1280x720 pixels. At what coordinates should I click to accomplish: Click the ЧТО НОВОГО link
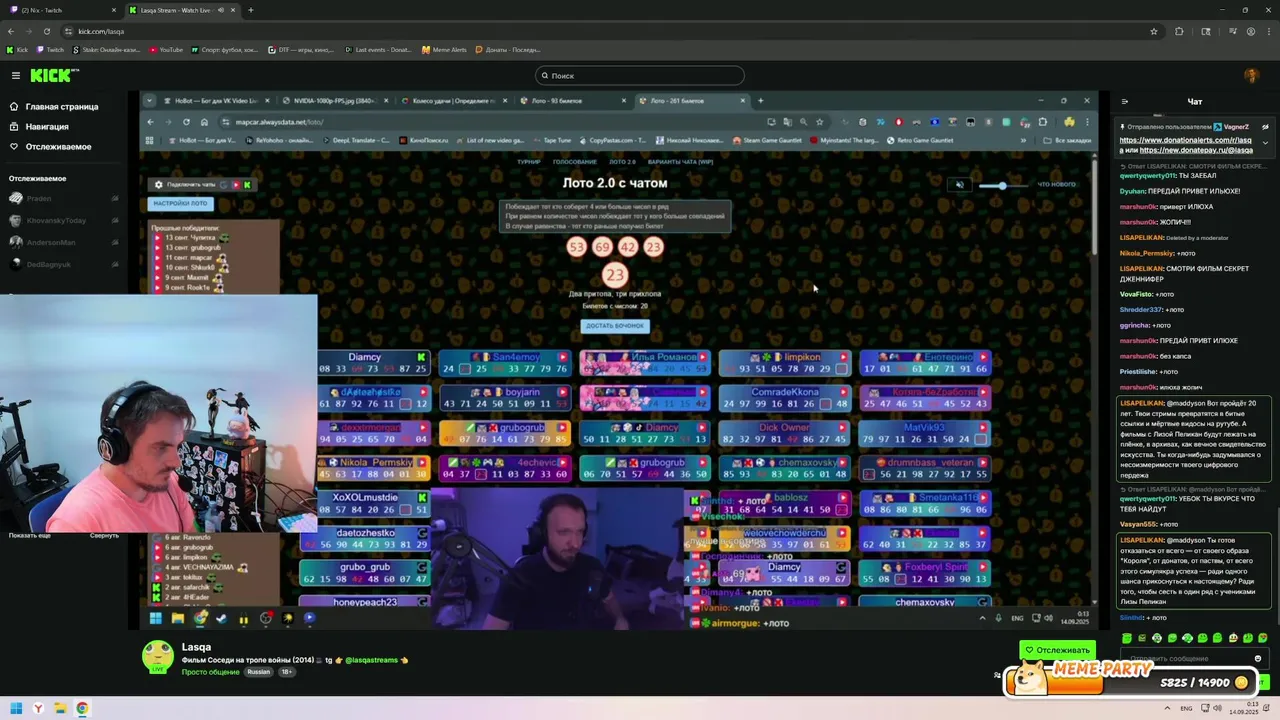1056,184
